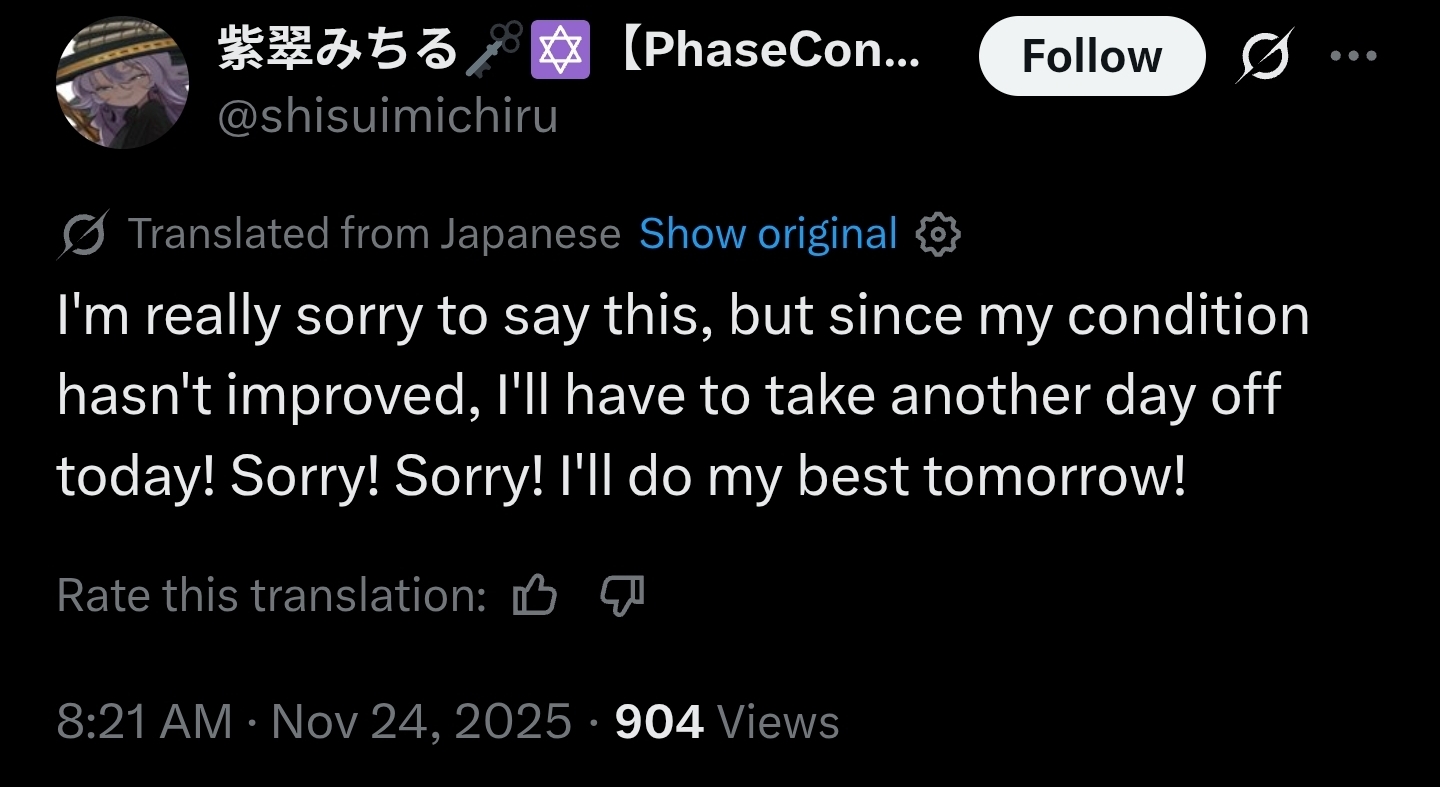This screenshot has width=1440, height=787.
Task: Open the Grok icon next to Follow
Action: pos(1264,56)
